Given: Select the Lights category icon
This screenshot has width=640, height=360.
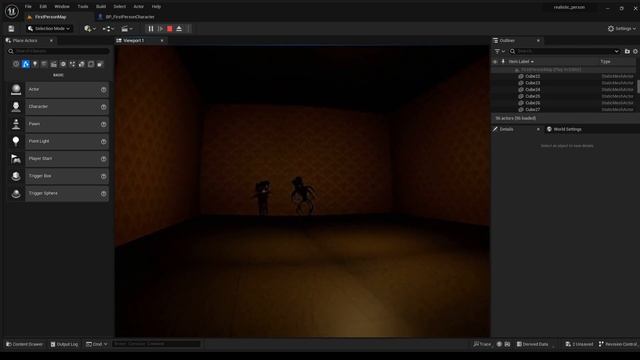Looking at the screenshot, I should (35, 64).
